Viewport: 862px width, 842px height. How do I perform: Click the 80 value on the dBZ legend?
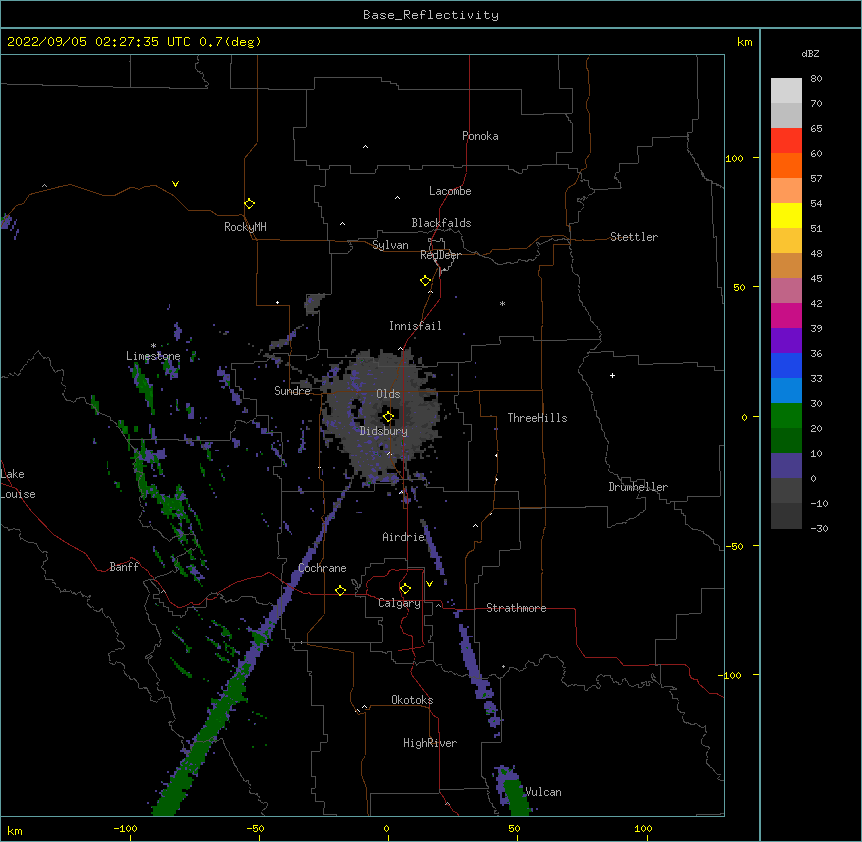pos(816,79)
